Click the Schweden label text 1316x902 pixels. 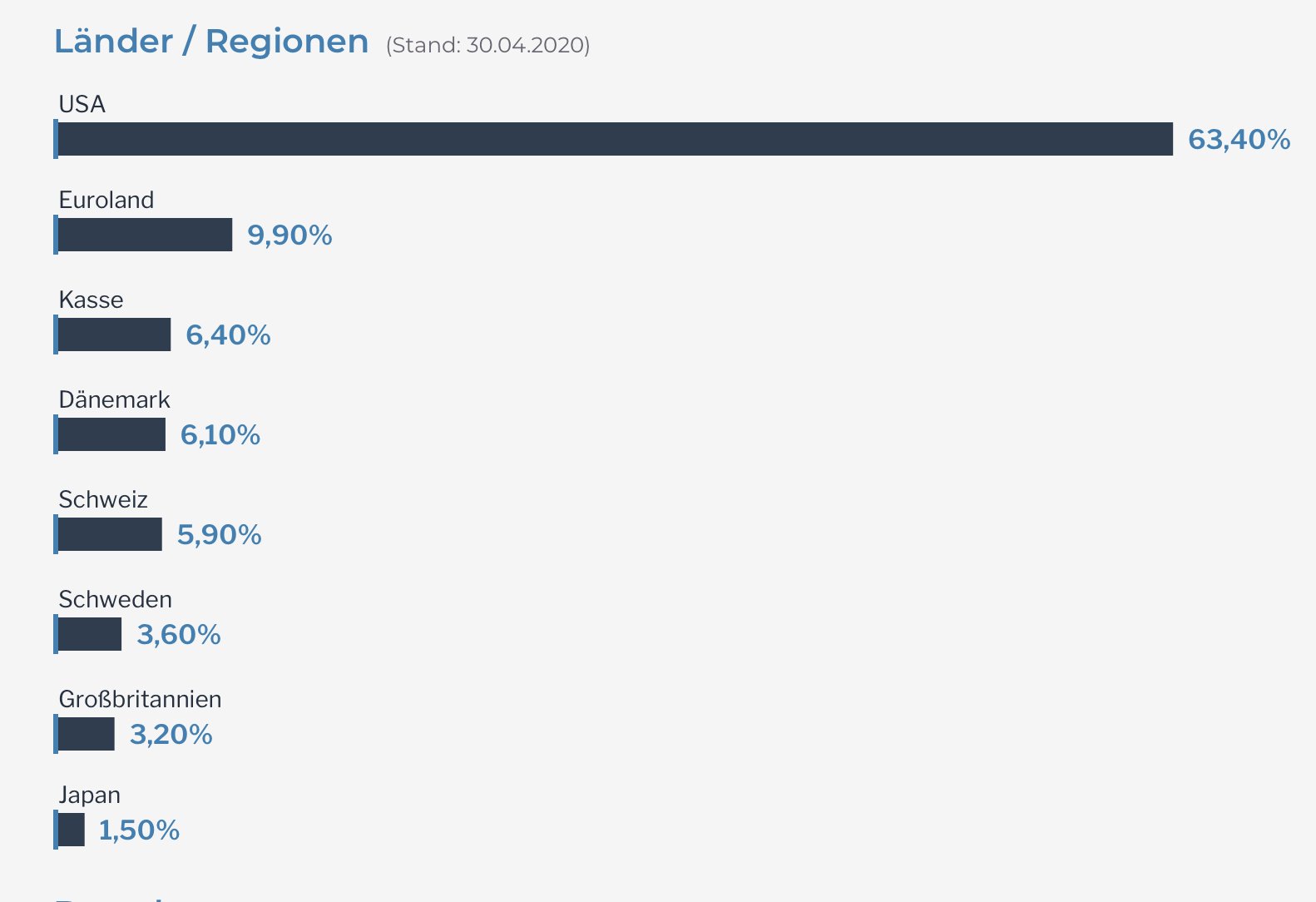click(x=115, y=599)
